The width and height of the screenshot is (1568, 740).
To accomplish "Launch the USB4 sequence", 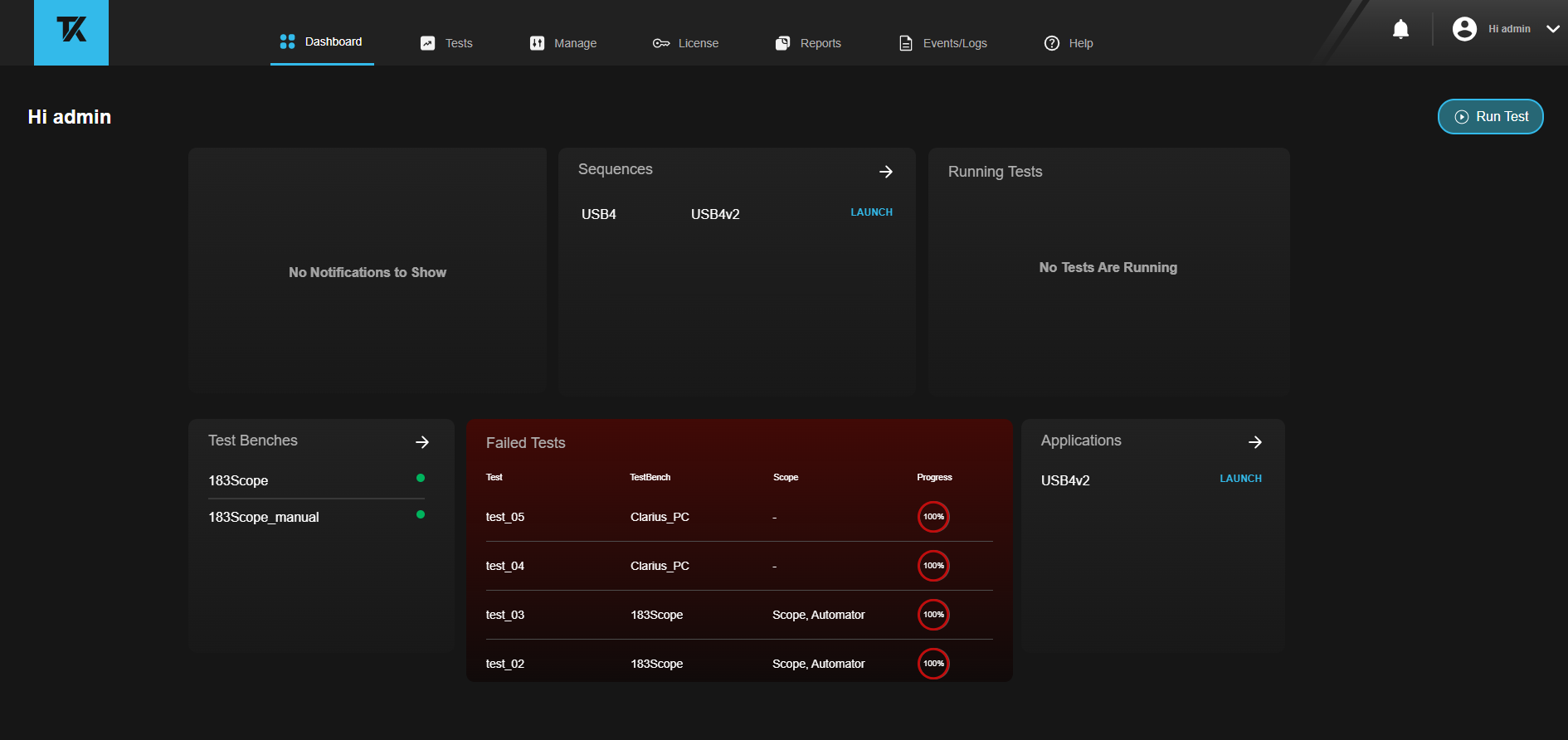I will [x=871, y=212].
